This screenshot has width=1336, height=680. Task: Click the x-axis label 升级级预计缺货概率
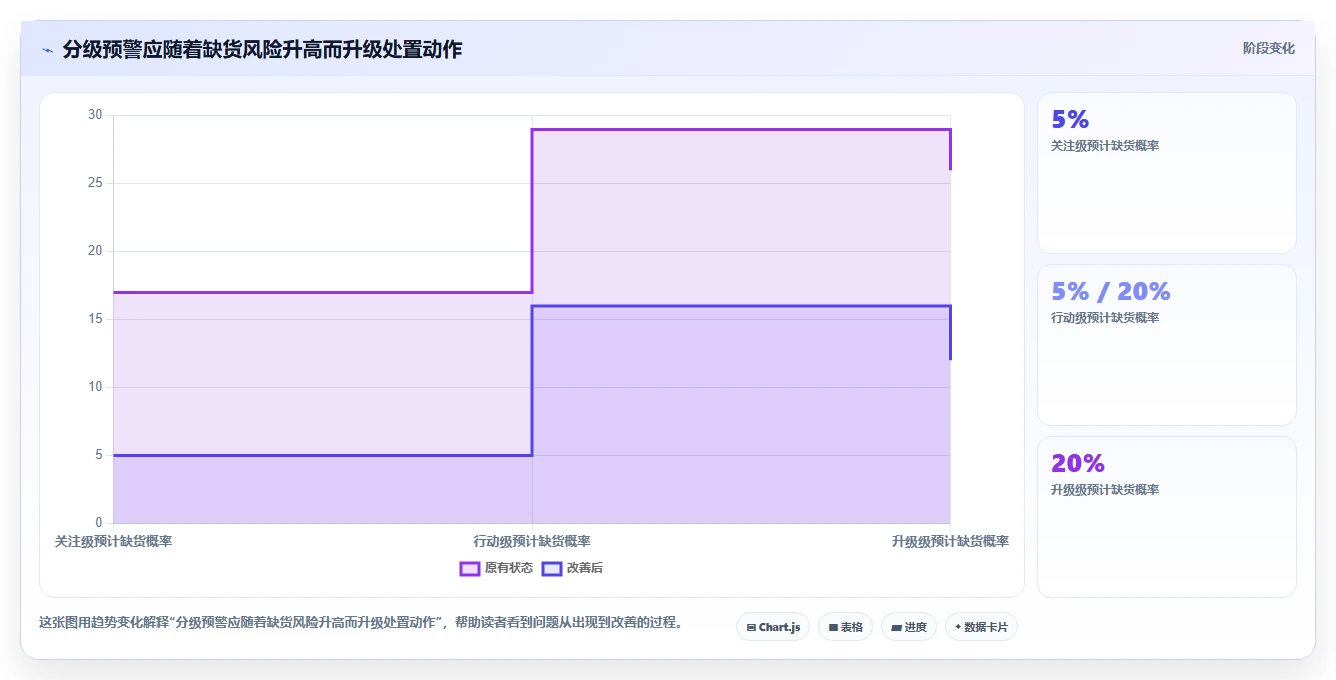pos(950,541)
